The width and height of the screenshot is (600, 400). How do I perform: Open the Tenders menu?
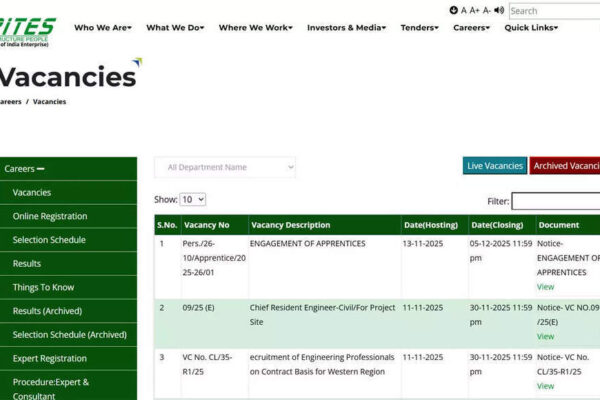pos(419,28)
